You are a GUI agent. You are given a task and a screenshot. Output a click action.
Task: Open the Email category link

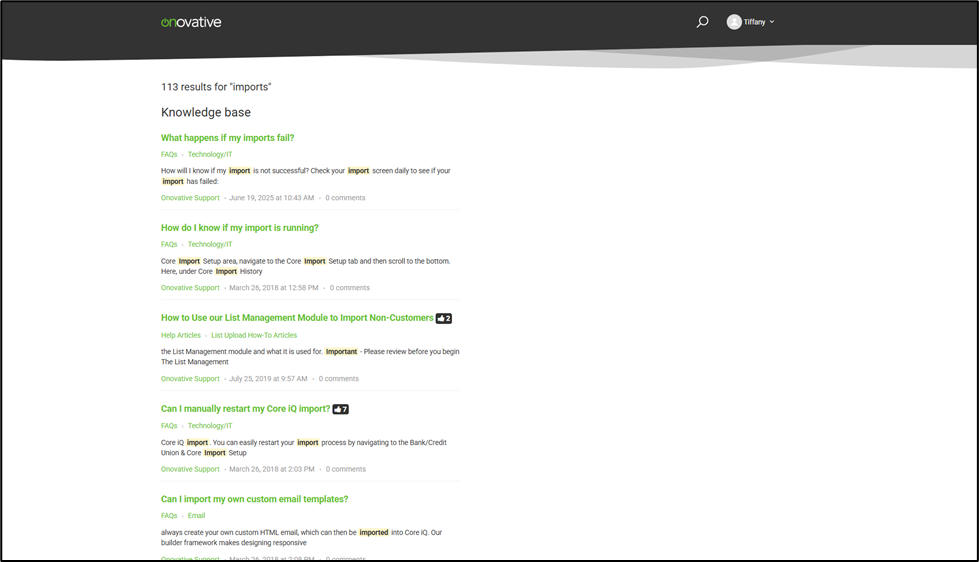coord(196,516)
